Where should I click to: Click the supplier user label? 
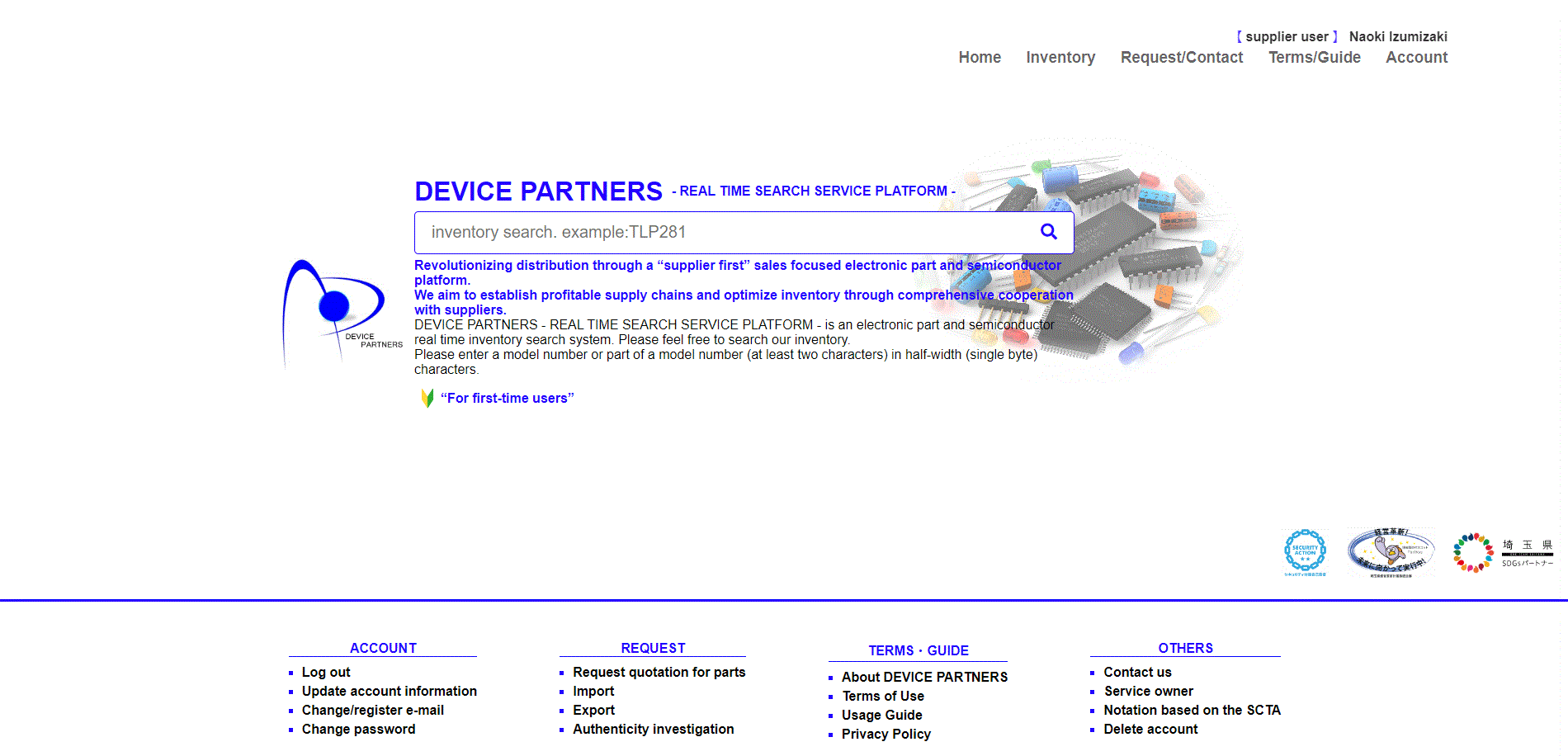(x=1287, y=36)
